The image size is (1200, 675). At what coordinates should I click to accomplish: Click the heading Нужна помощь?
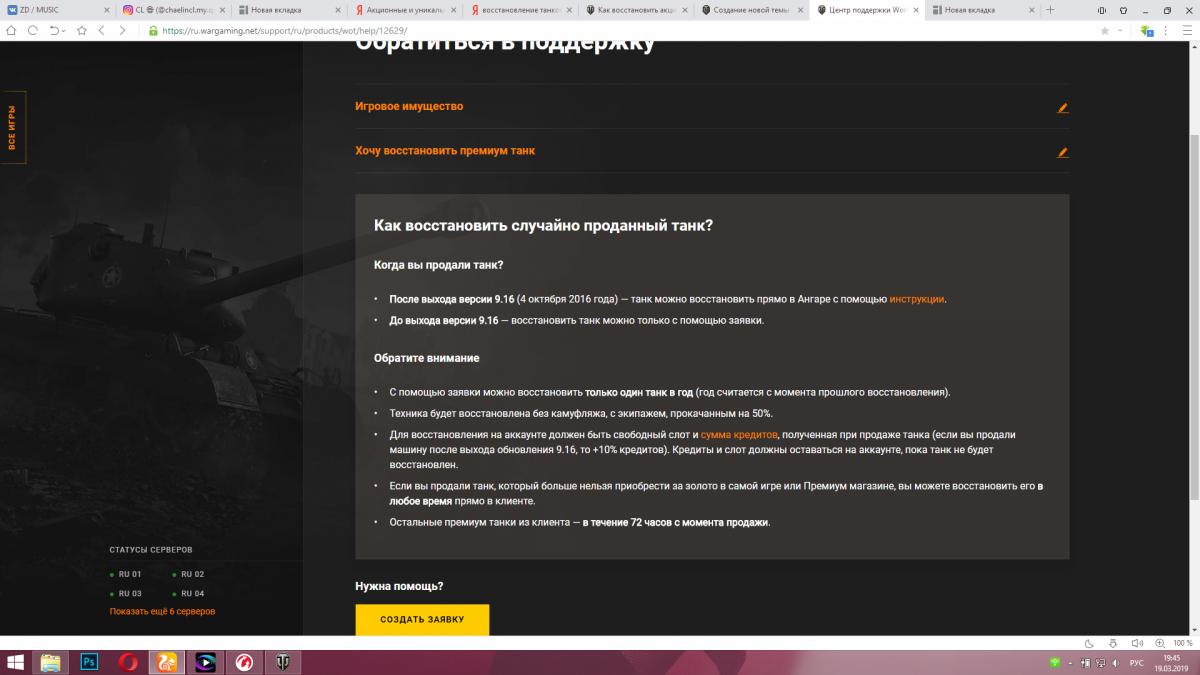399,586
